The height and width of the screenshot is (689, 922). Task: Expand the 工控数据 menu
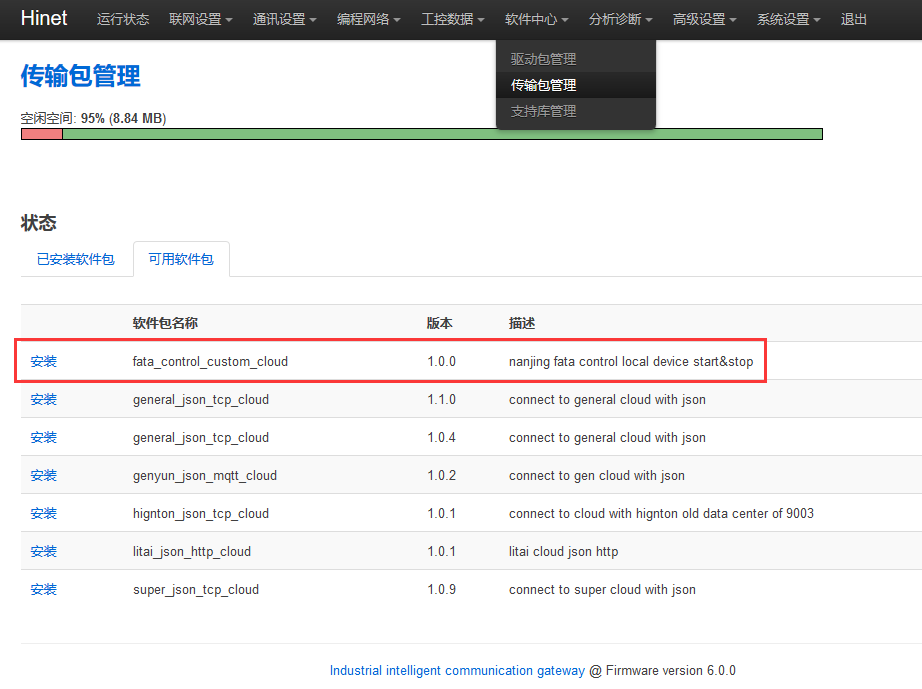tap(453, 20)
